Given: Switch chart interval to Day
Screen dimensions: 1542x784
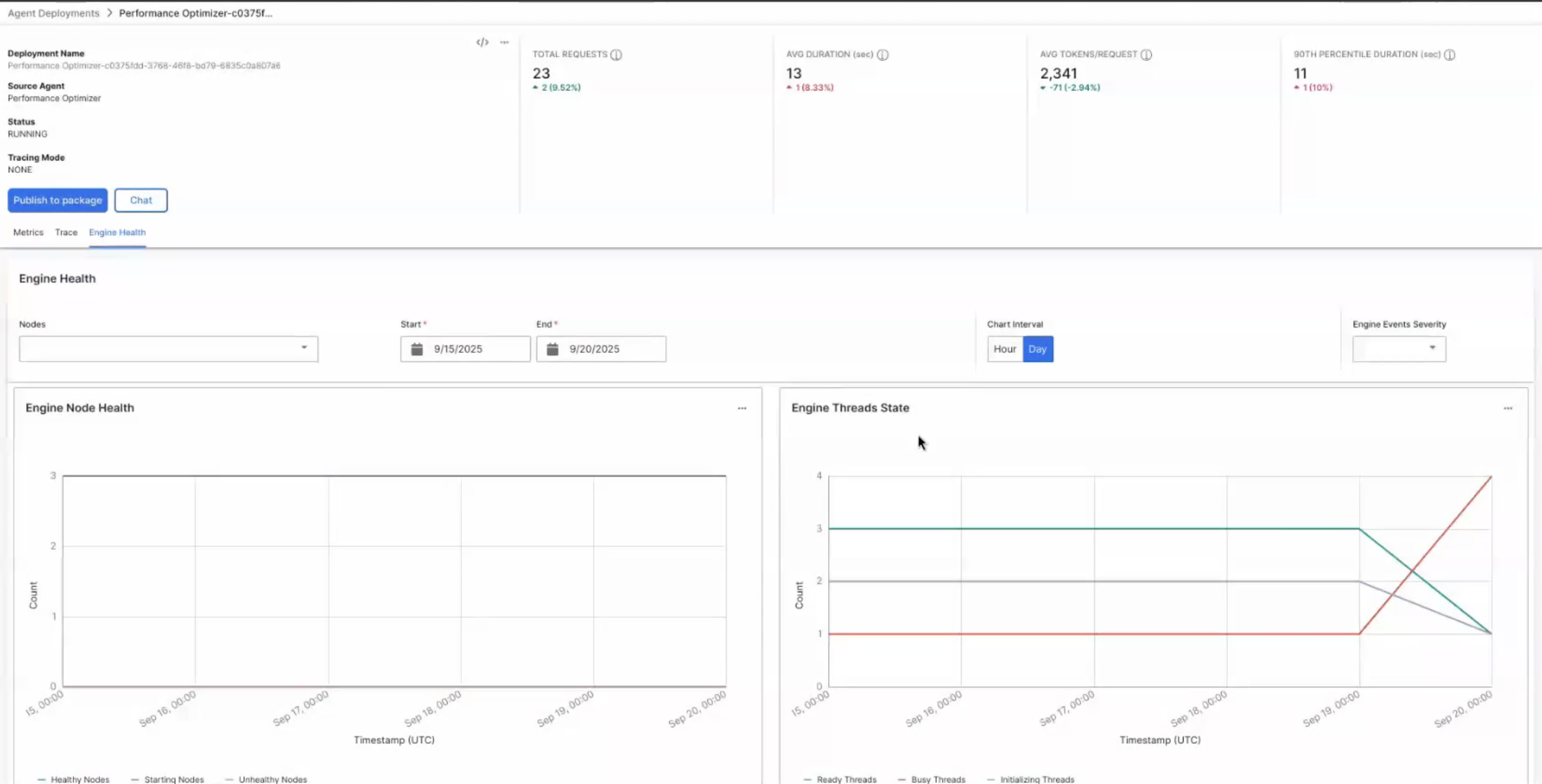Looking at the screenshot, I should [1037, 349].
